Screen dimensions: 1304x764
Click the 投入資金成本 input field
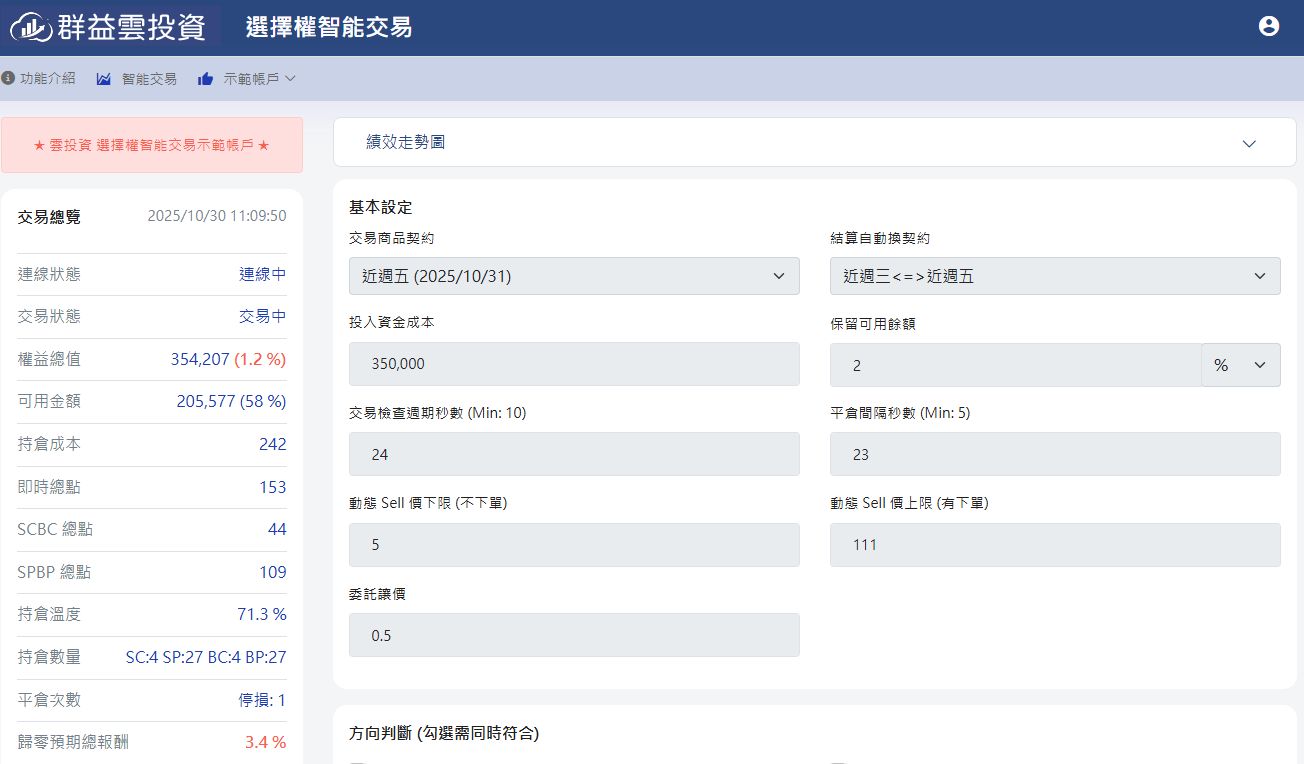(574, 364)
